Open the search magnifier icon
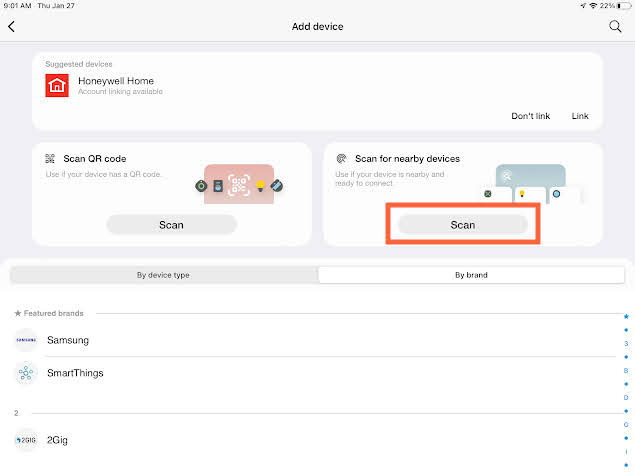 point(615,27)
